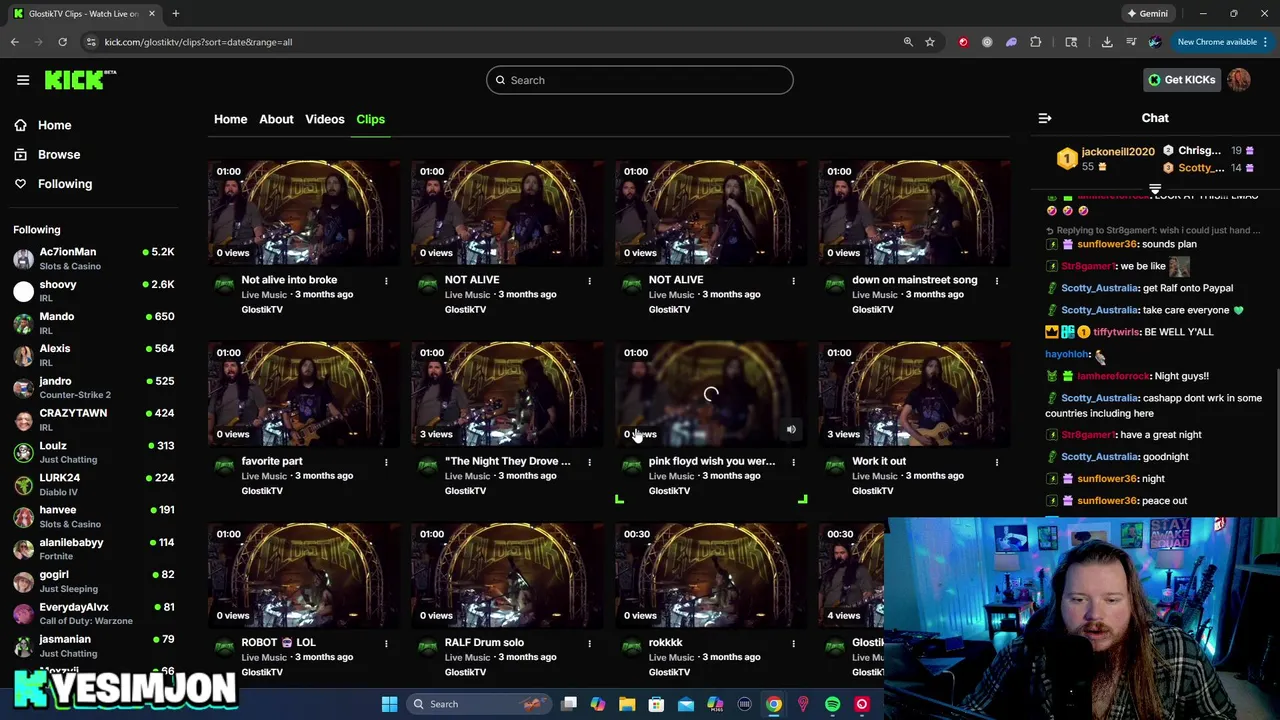Click the ROBOT LOL clip title
This screenshot has width=1280, height=720.
point(278,643)
